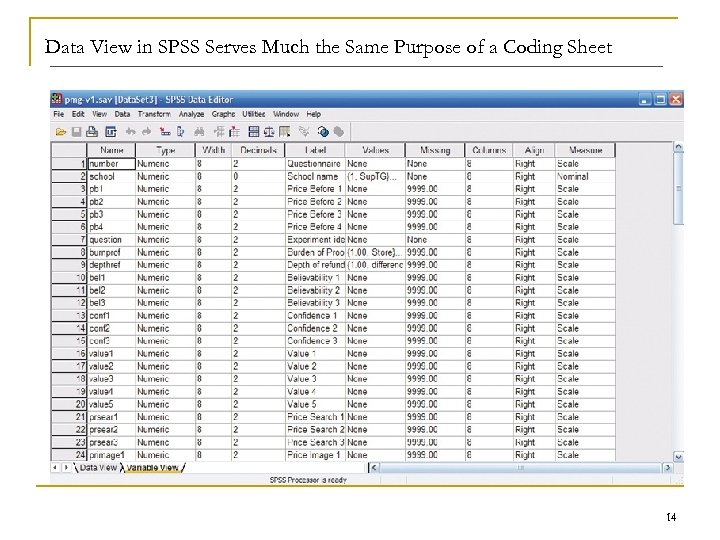Switch to the Data View tab

click(x=98, y=467)
